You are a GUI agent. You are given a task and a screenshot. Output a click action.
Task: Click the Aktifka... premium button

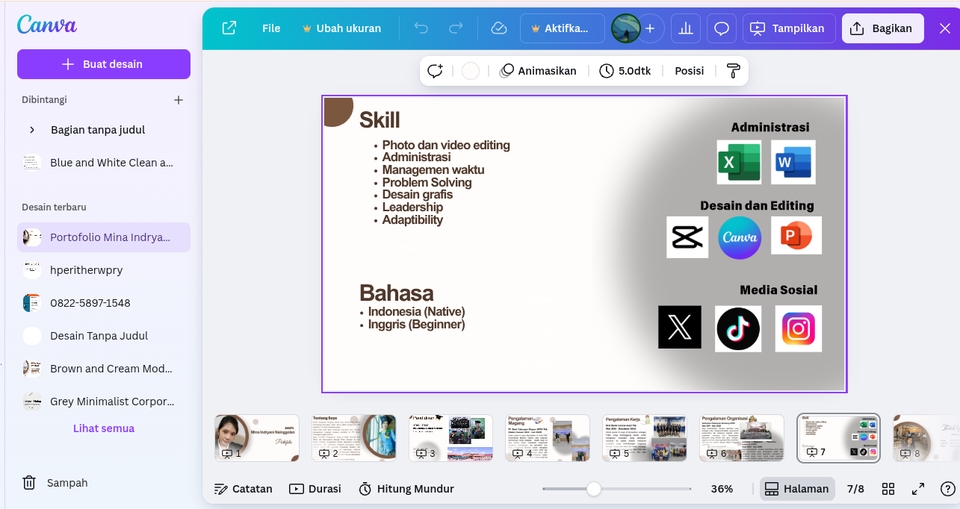562,28
